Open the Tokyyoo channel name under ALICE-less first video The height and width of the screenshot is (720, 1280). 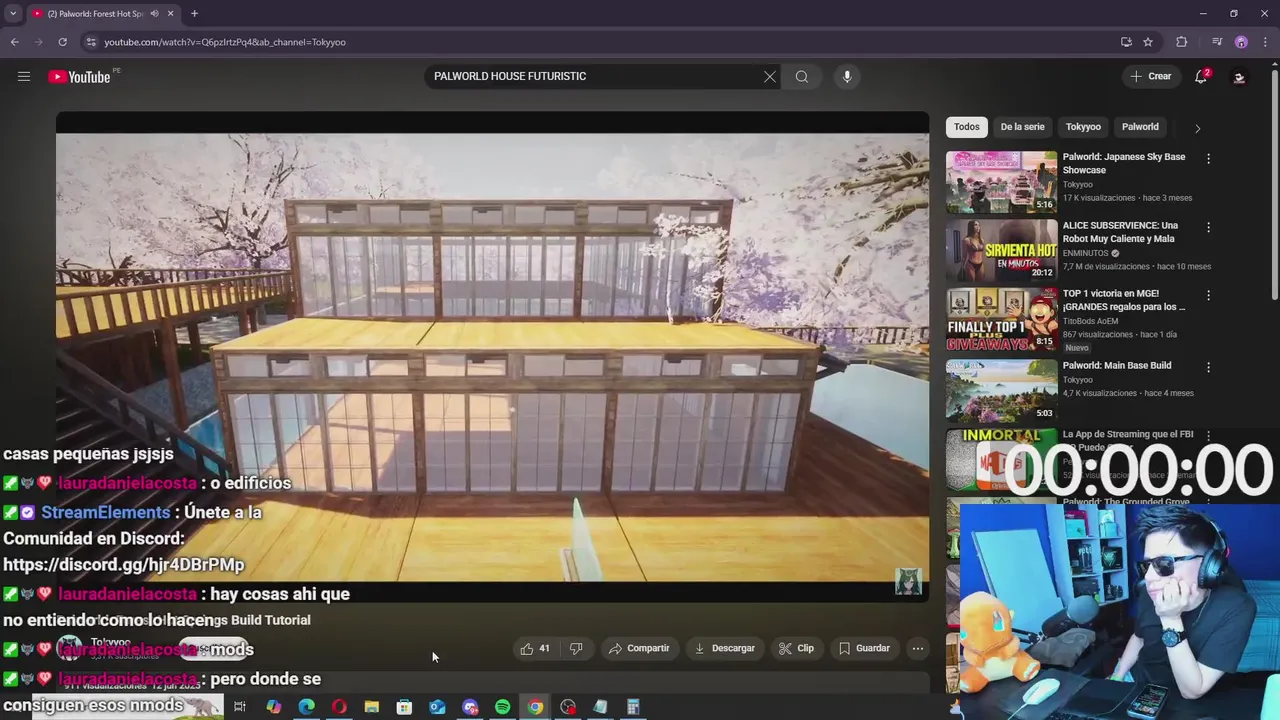[1077, 184]
